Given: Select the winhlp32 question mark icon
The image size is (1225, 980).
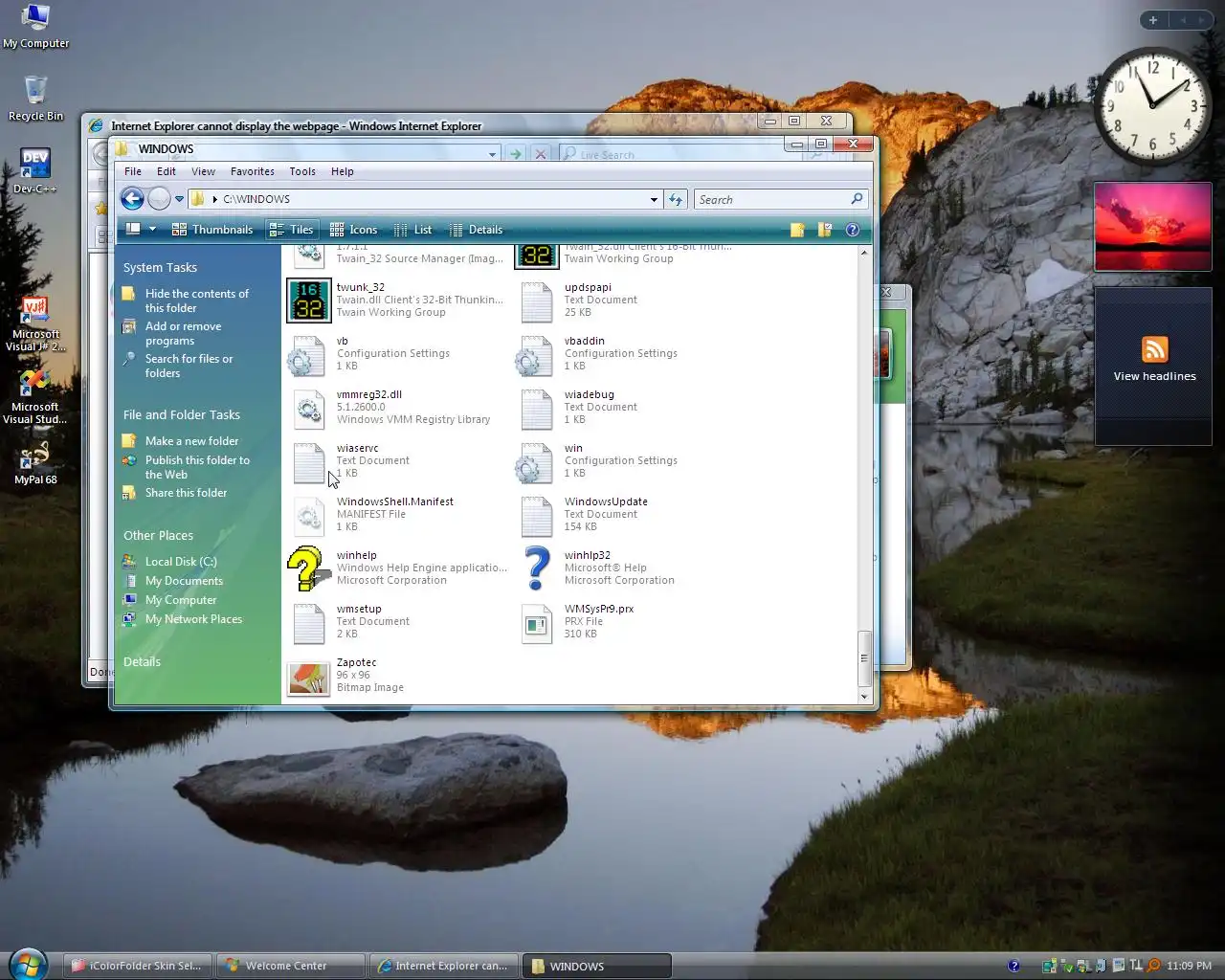Looking at the screenshot, I should [537, 568].
